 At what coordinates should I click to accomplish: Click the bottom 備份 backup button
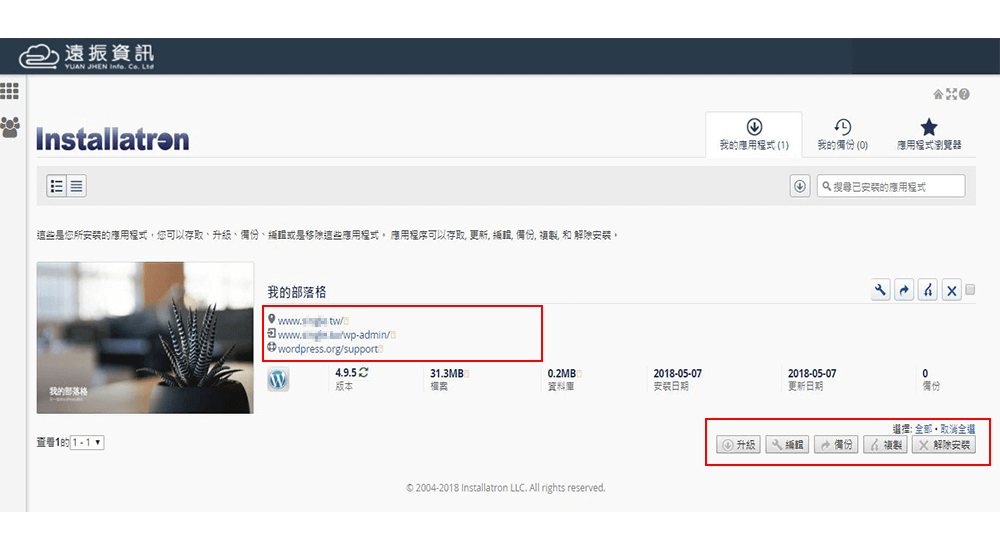[x=836, y=445]
